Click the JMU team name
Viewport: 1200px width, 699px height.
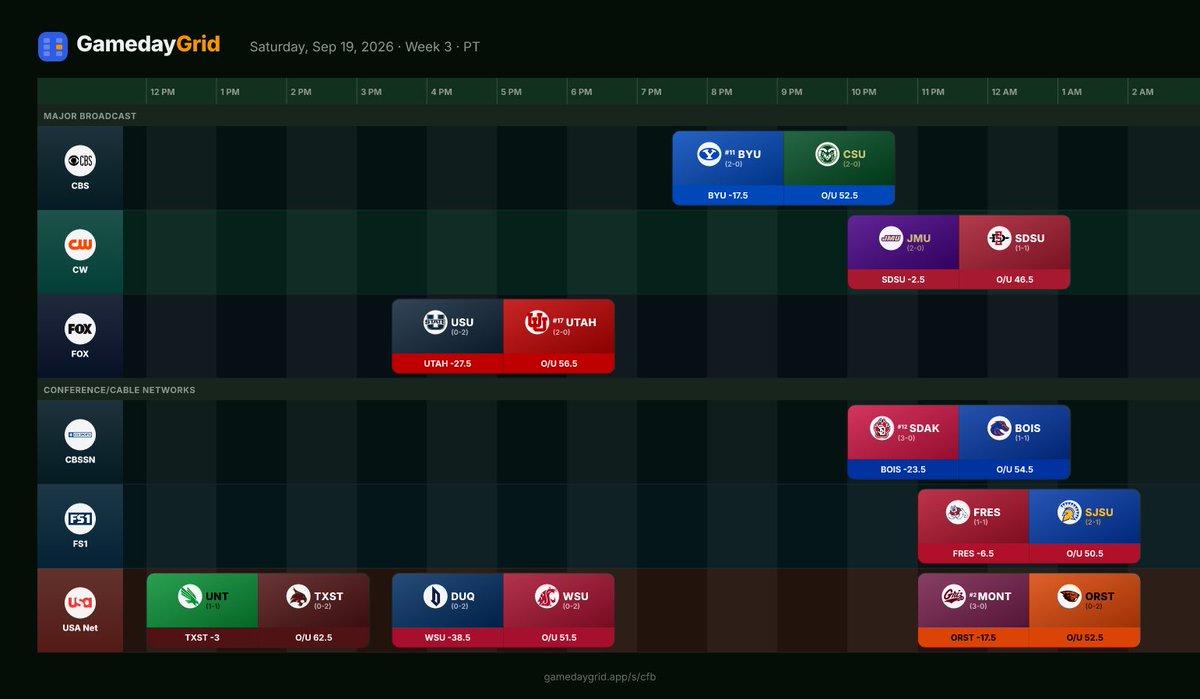(x=919, y=238)
